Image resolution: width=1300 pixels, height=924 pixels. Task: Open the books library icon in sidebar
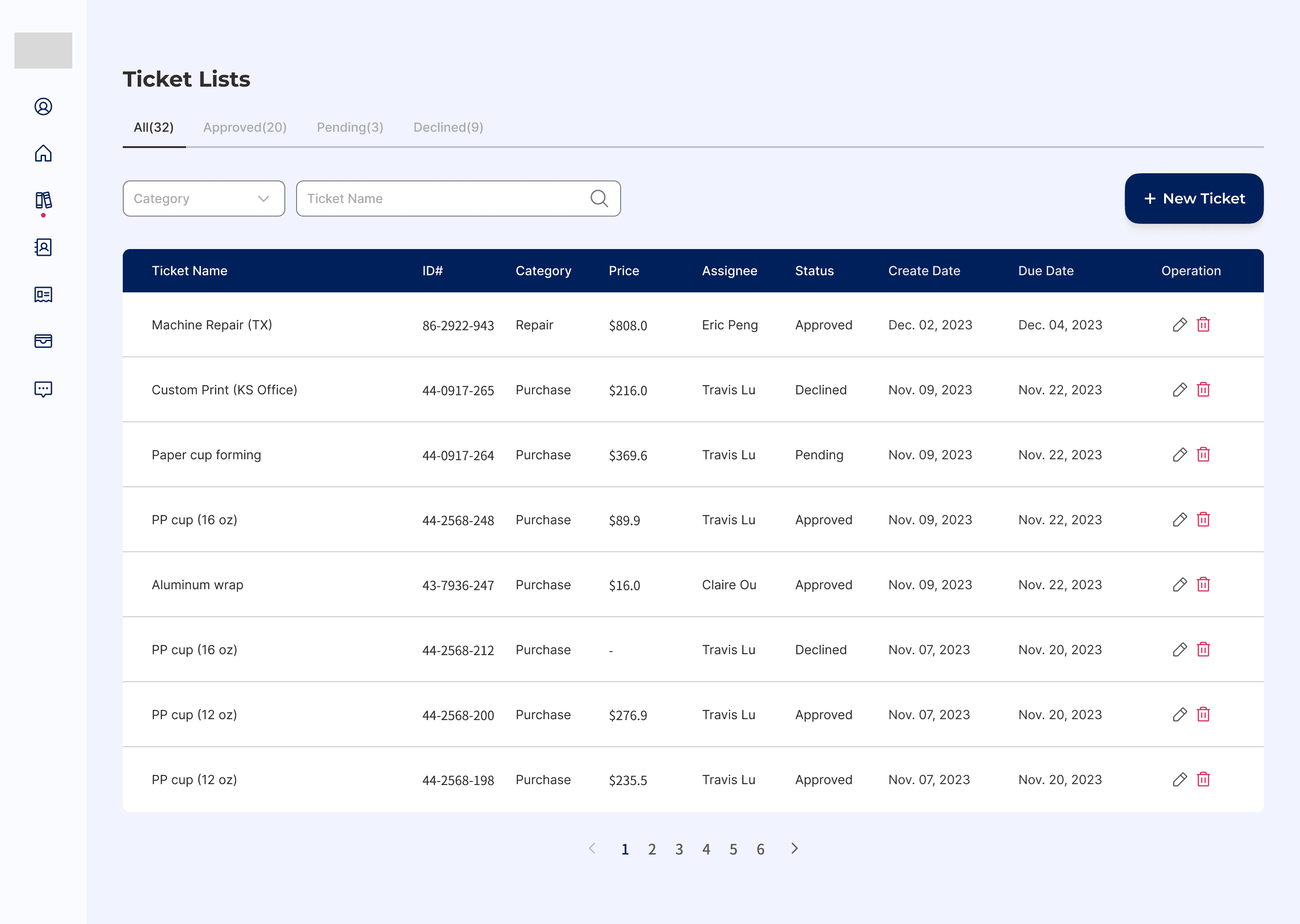[x=43, y=200]
